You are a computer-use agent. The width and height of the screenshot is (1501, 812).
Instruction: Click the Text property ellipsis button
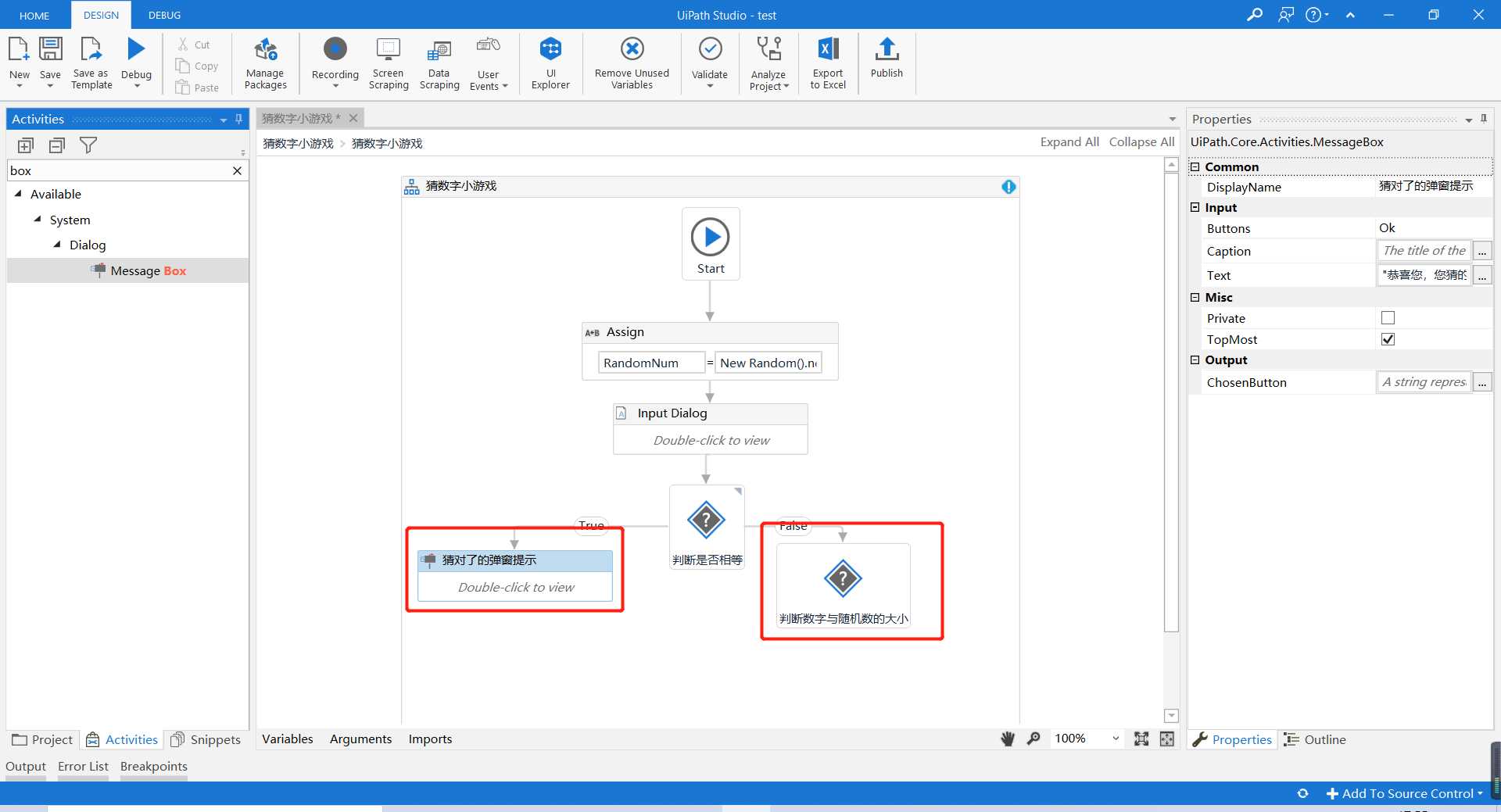pos(1482,275)
